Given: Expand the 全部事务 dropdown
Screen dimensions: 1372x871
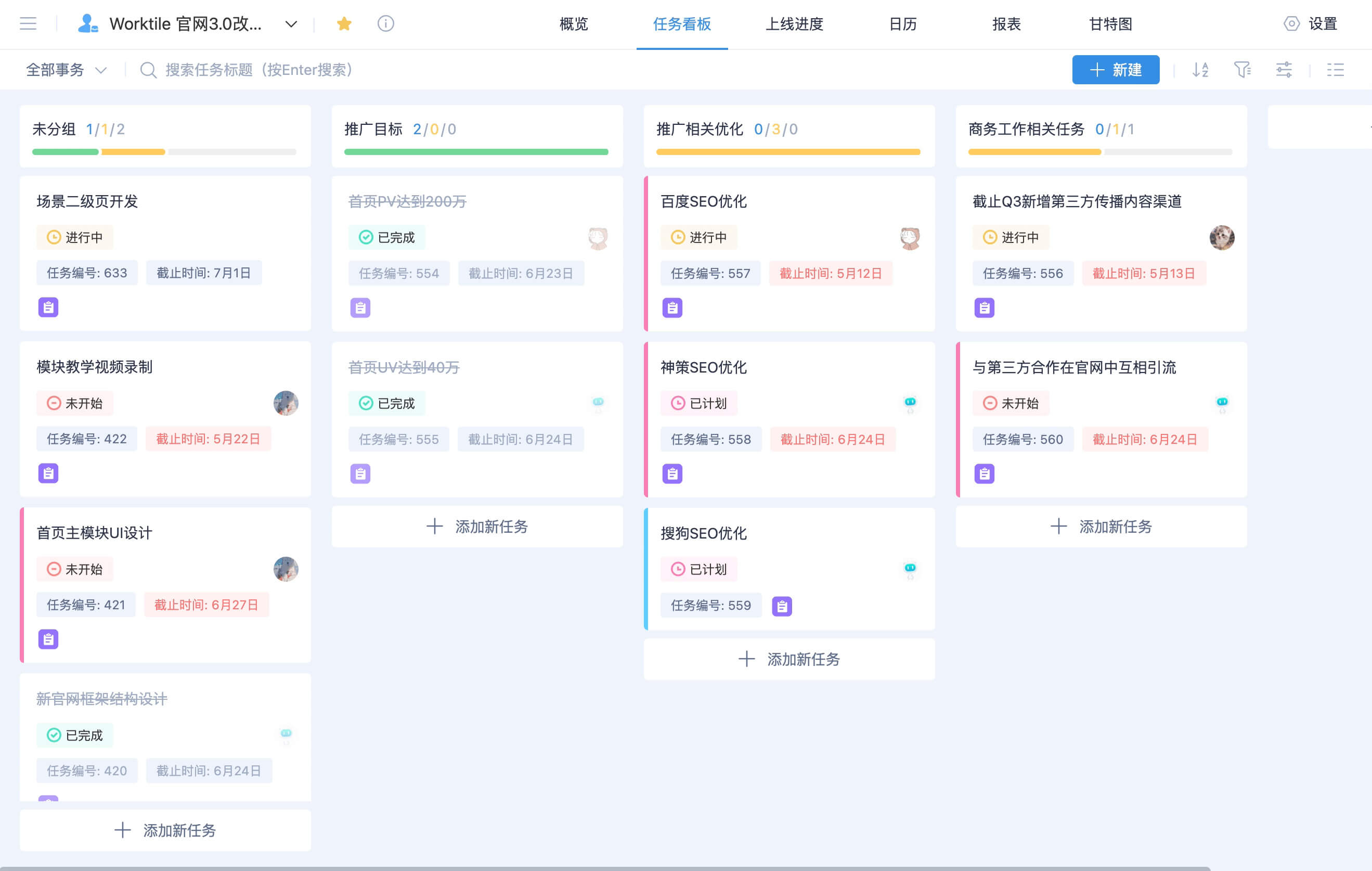Looking at the screenshot, I should tap(66, 70).
